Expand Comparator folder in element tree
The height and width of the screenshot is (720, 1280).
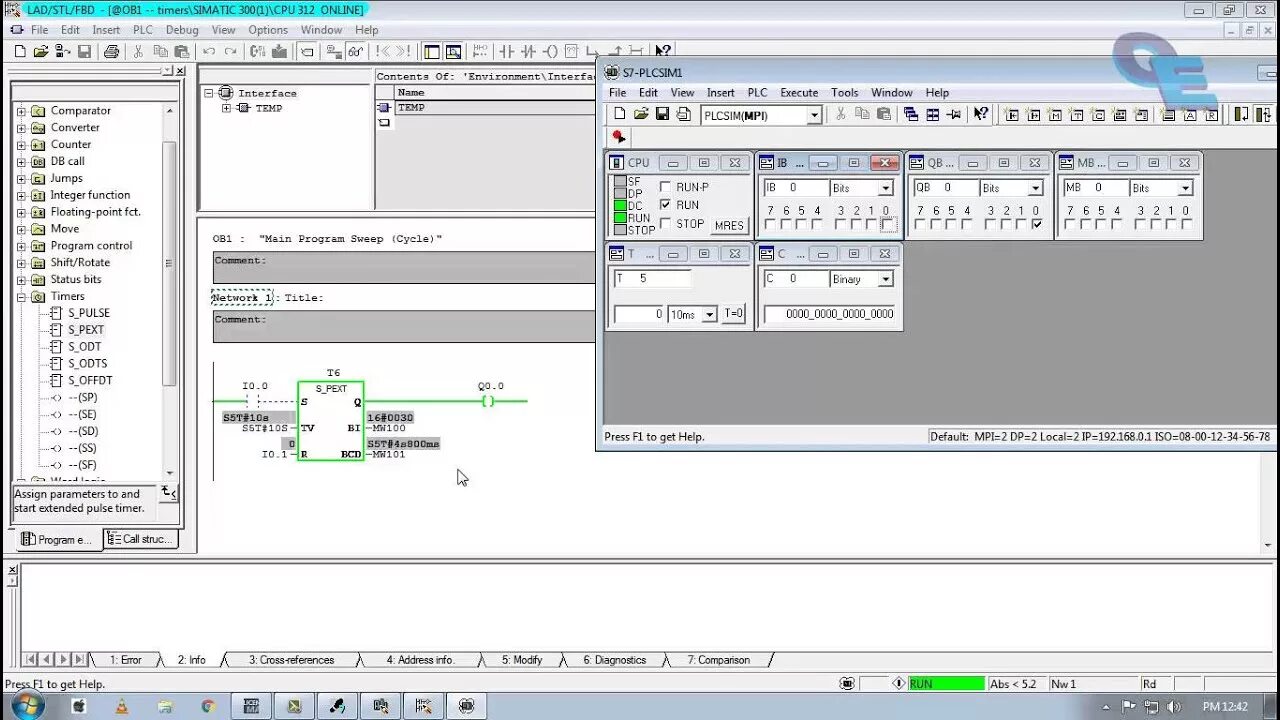point(21,111)
